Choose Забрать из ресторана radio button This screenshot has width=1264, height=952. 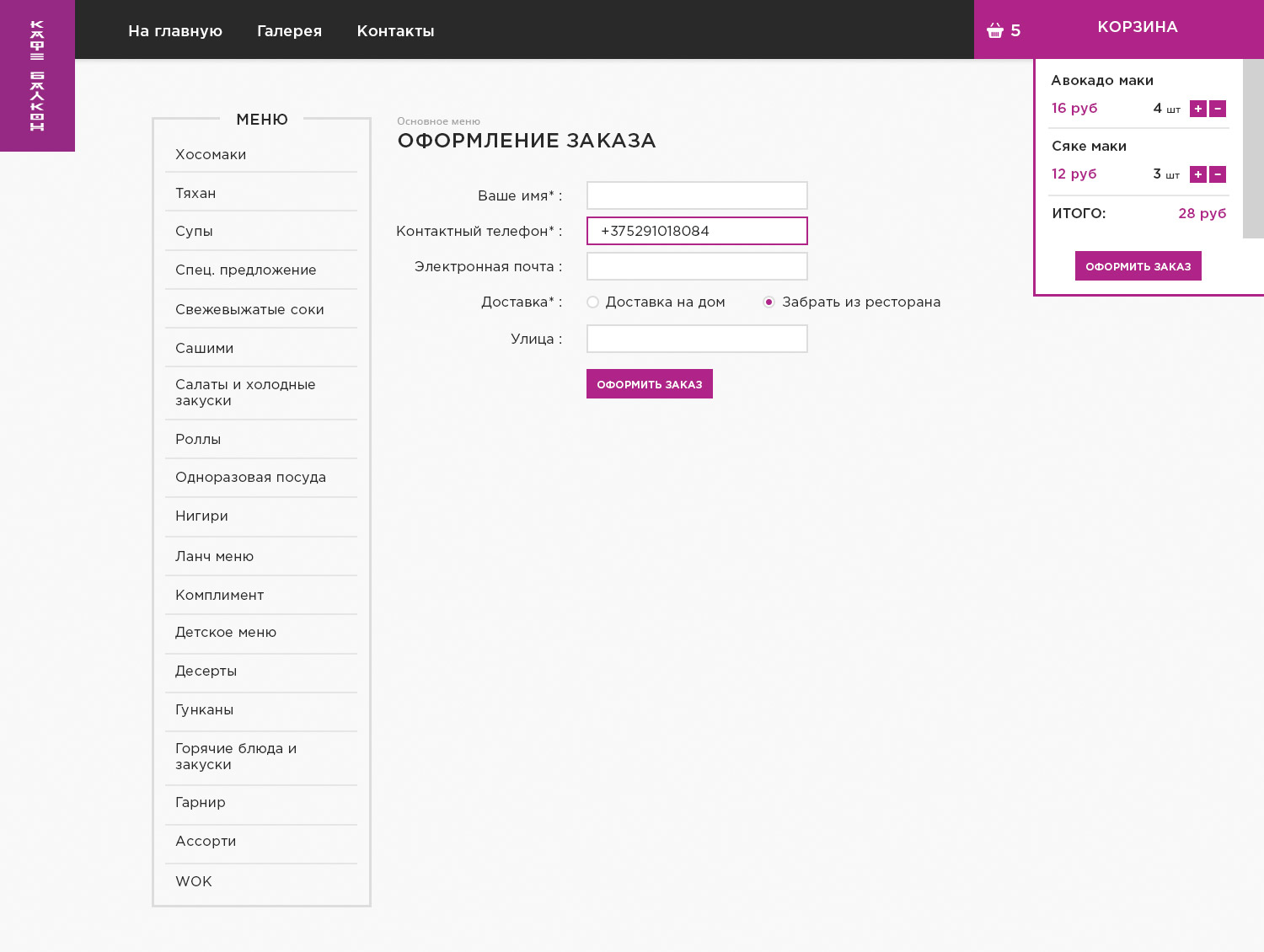(x=769, y=302)
